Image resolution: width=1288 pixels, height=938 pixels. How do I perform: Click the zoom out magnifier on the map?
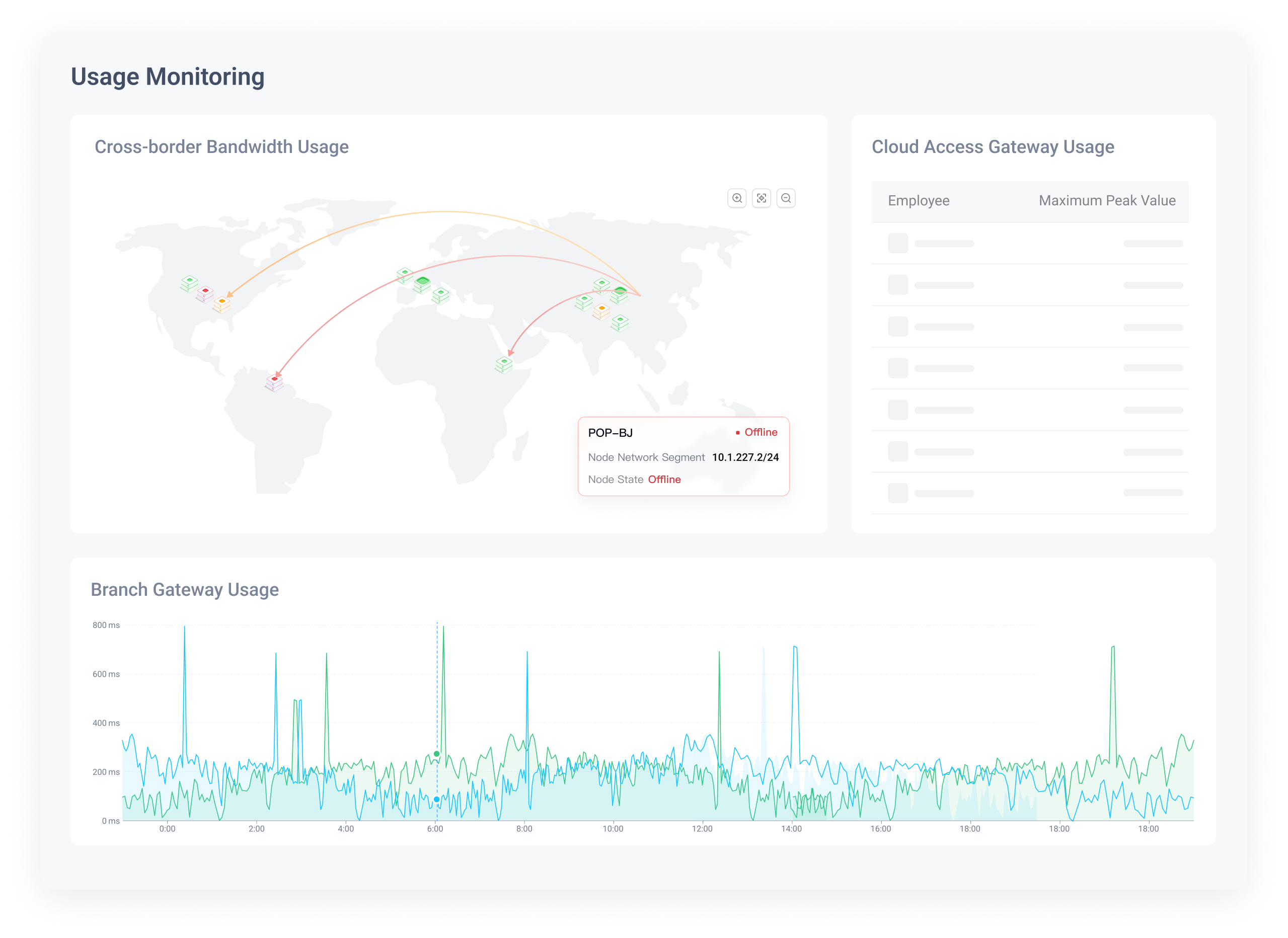click(785, 198)
